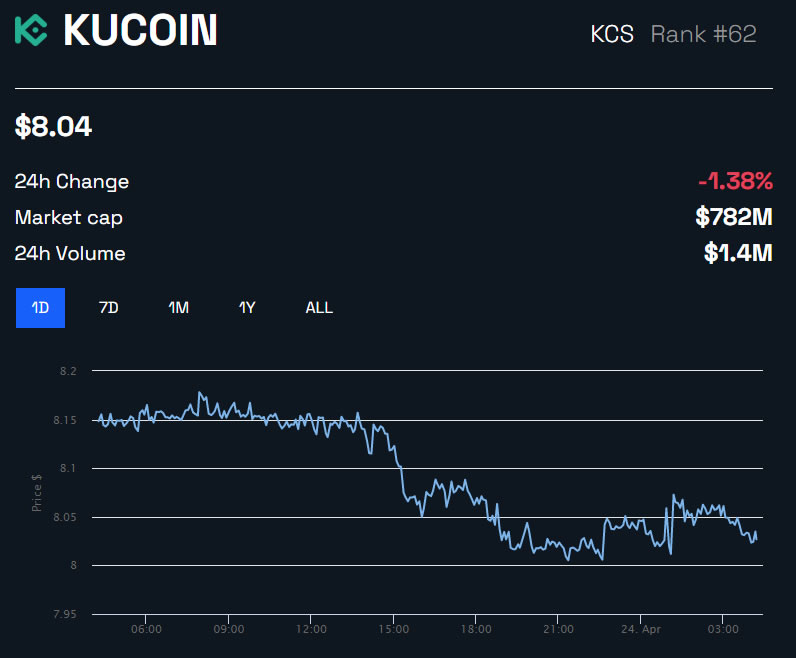Click the 8.2 y-axis price label
Image resolution: width=796 pixels, height=658 pixels.
(x=69, y=371)
